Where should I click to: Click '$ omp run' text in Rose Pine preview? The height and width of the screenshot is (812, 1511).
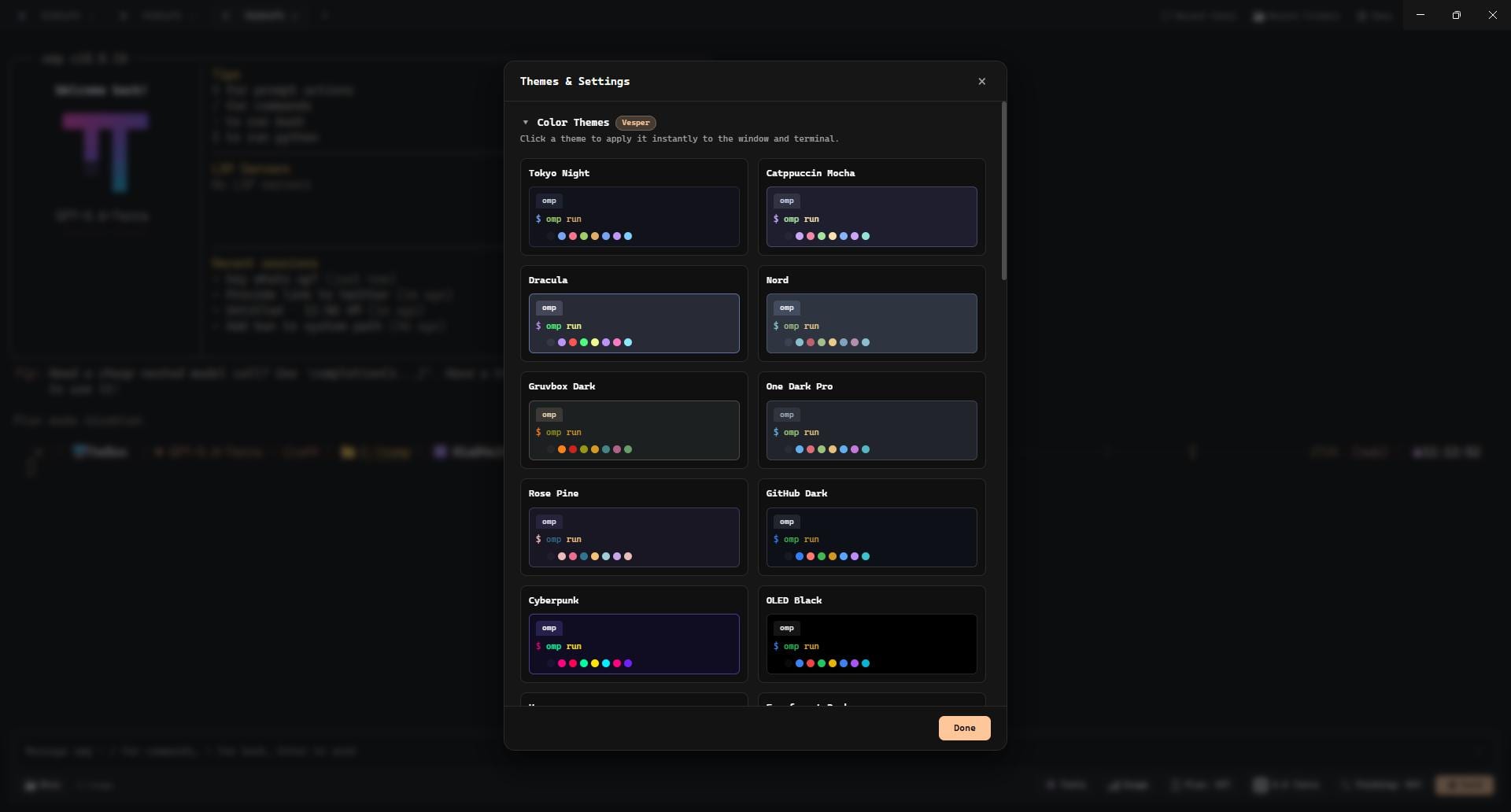click(559, 539)
